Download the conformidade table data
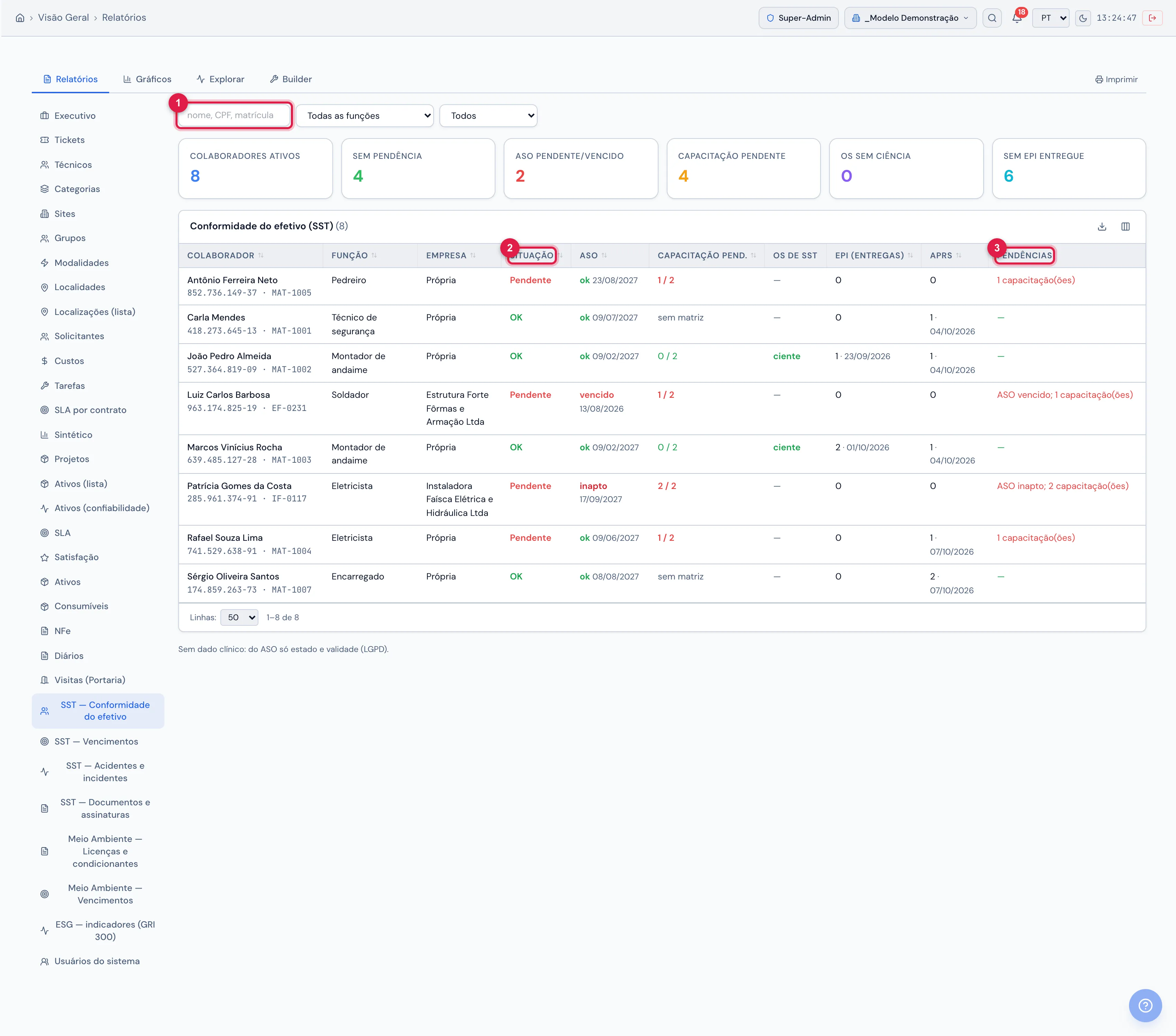Viewport: 1176px width, 1036px height. [1102, 227]
